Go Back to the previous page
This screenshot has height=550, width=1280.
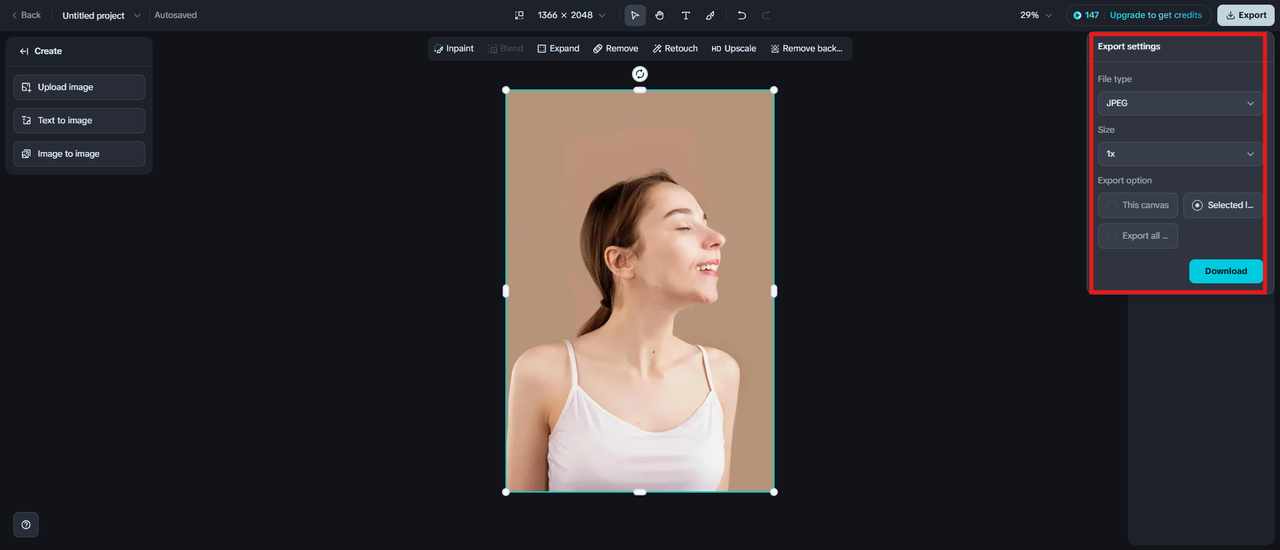point(26,15)
